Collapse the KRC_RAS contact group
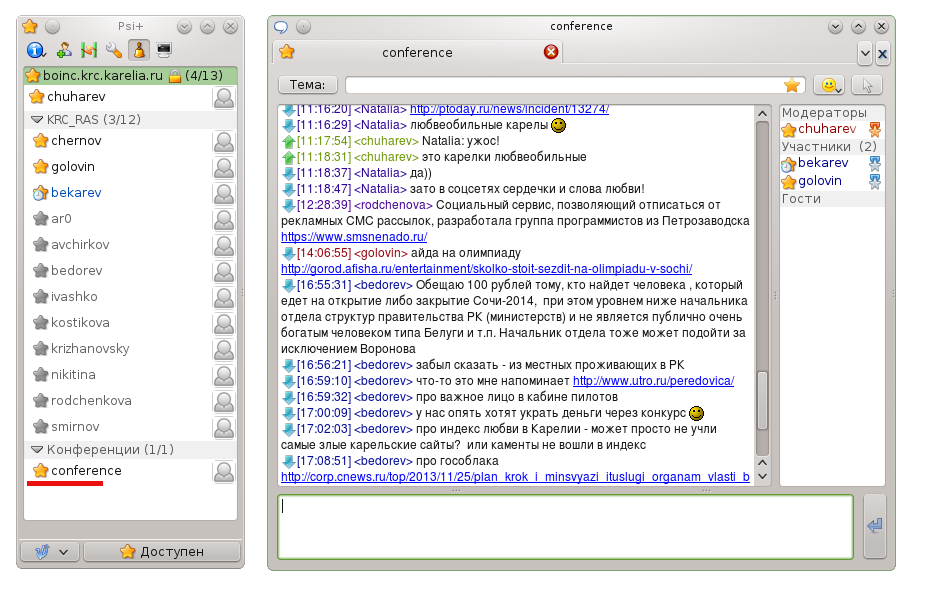 (x=37, y=120)
